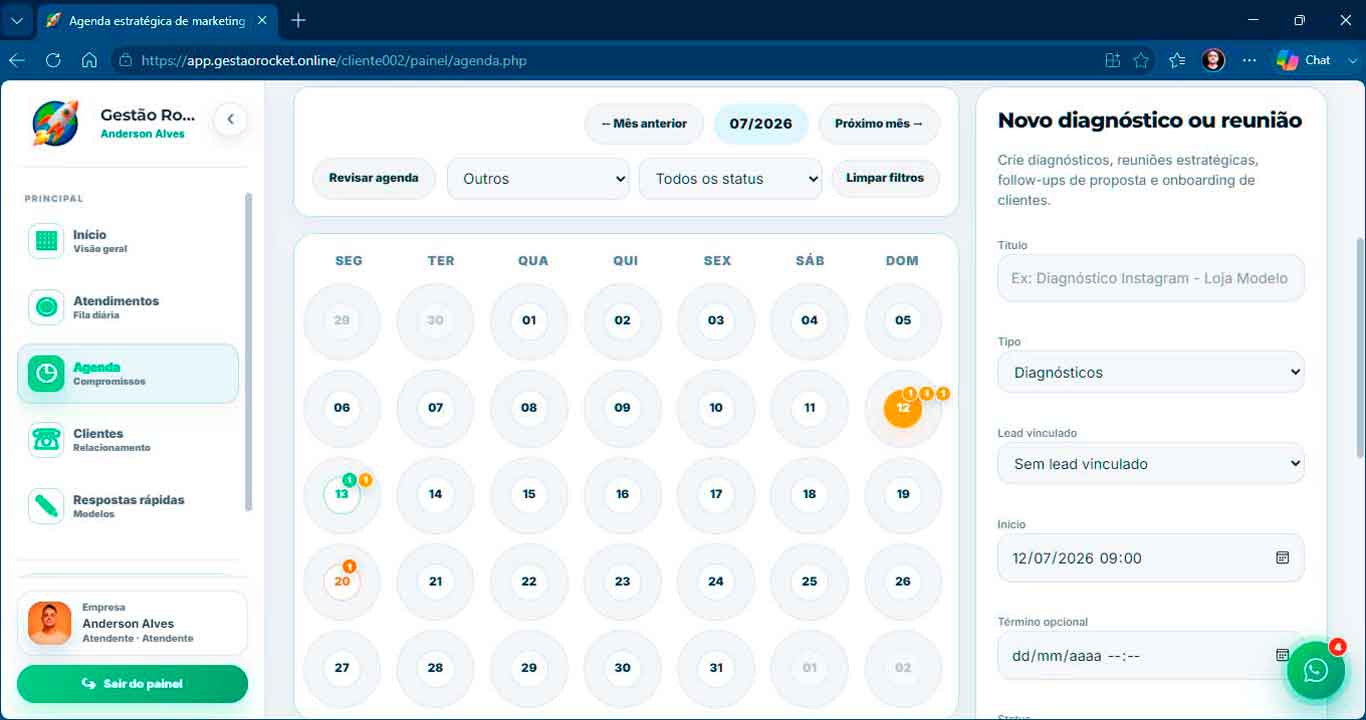Add this page to browser favorites

point(1141,60)
